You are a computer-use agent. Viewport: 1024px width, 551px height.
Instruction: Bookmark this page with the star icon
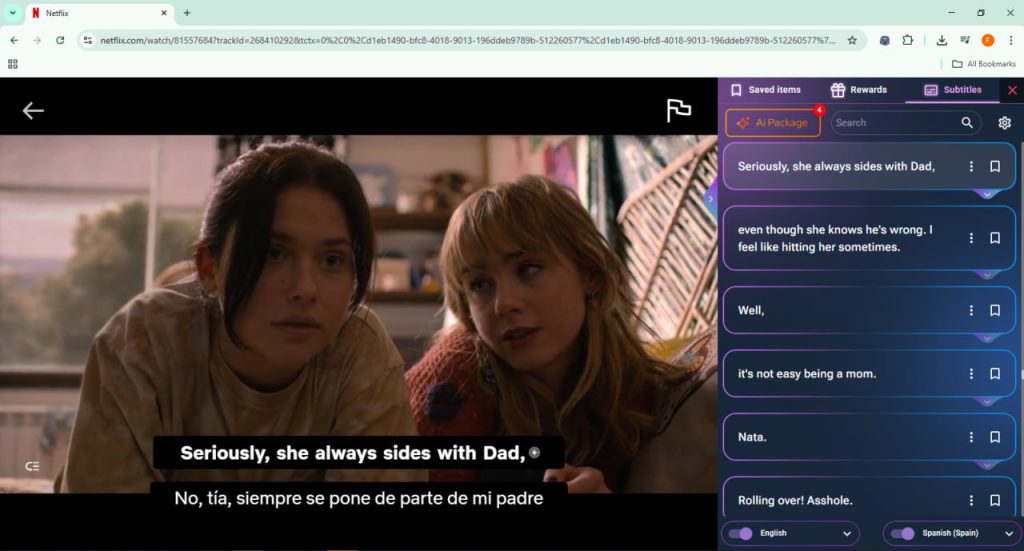point(852,40)
